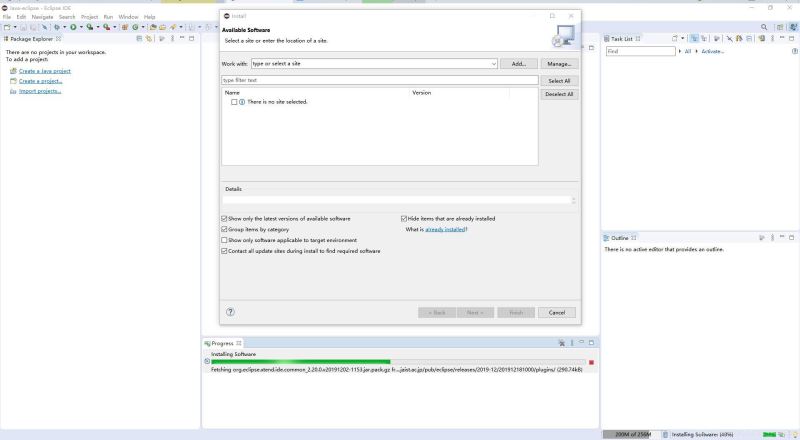Open the External Tools dropdown arrow
Image resolution: width=800 pixels, height=440 pixels.
[x=115, y=27]
